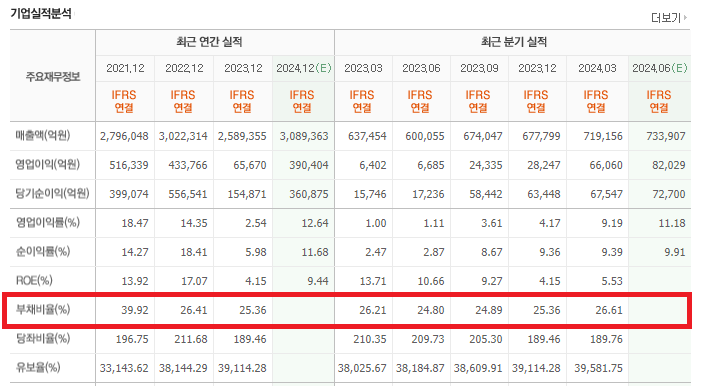The height and width of the screenshot is (386, 702).
Task: Click sales value 3,022,314
Action: click(183, 136)
